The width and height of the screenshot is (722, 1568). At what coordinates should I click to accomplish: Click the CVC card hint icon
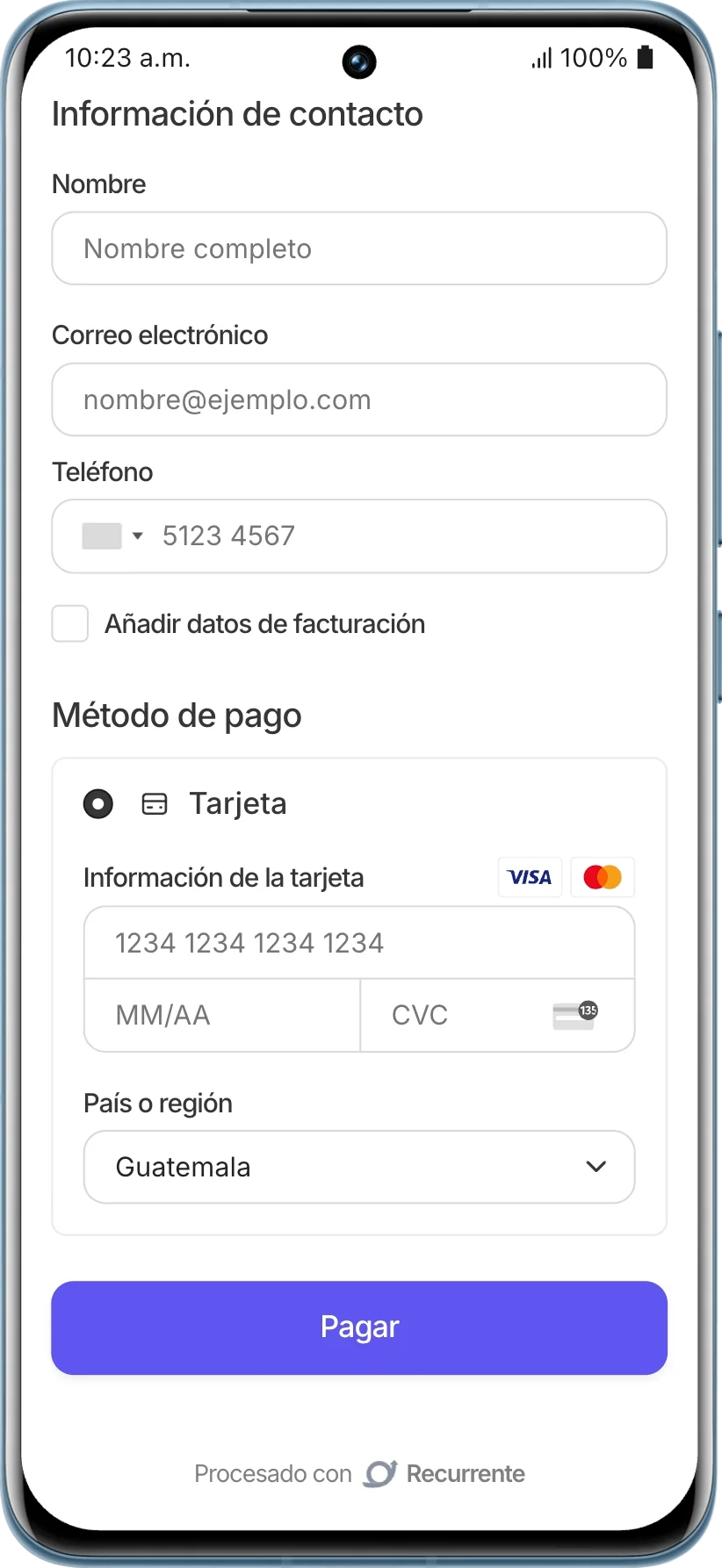574,1015
